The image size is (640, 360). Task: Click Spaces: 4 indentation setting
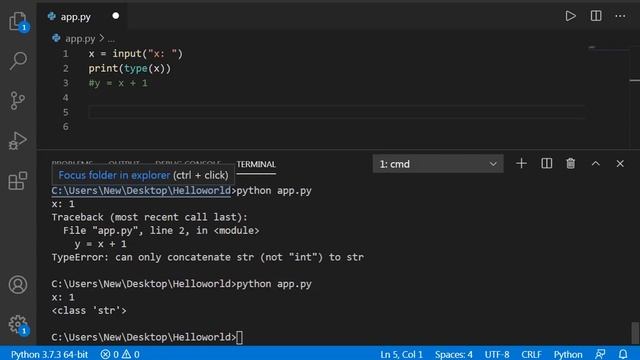tap(453, 354)
